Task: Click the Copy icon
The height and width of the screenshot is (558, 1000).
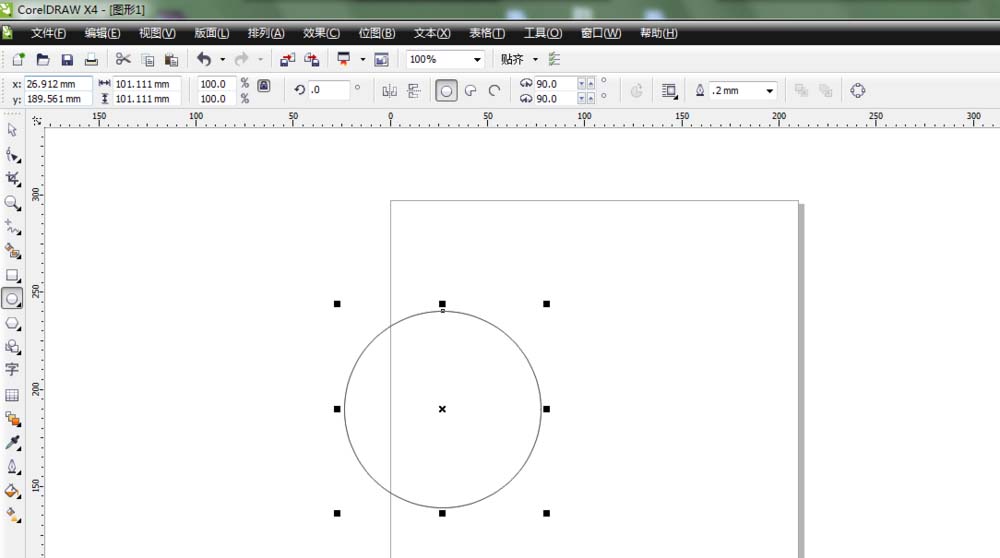Action: pos(147,60)
